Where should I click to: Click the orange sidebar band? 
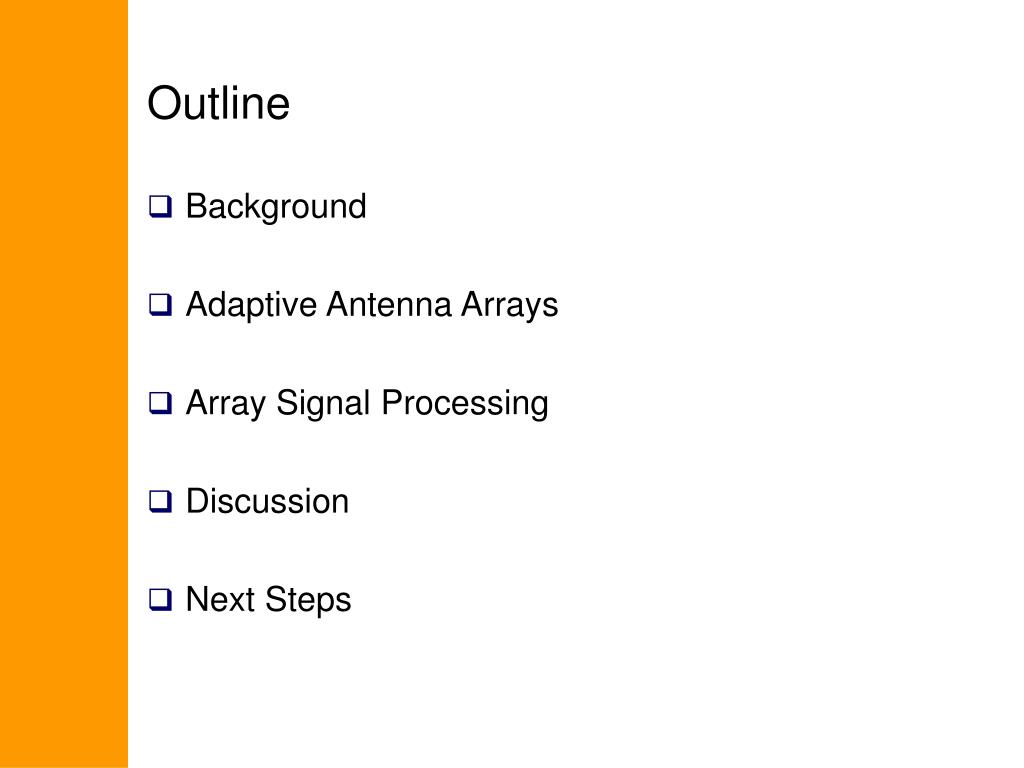(x=64, y=384)
